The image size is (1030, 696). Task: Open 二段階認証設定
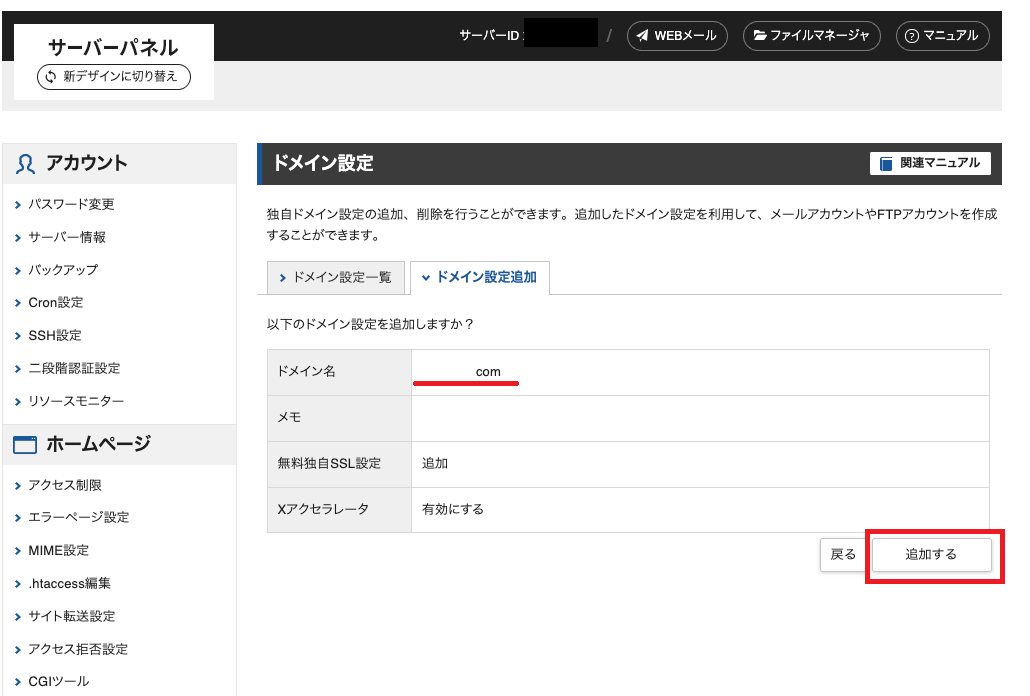74,369
